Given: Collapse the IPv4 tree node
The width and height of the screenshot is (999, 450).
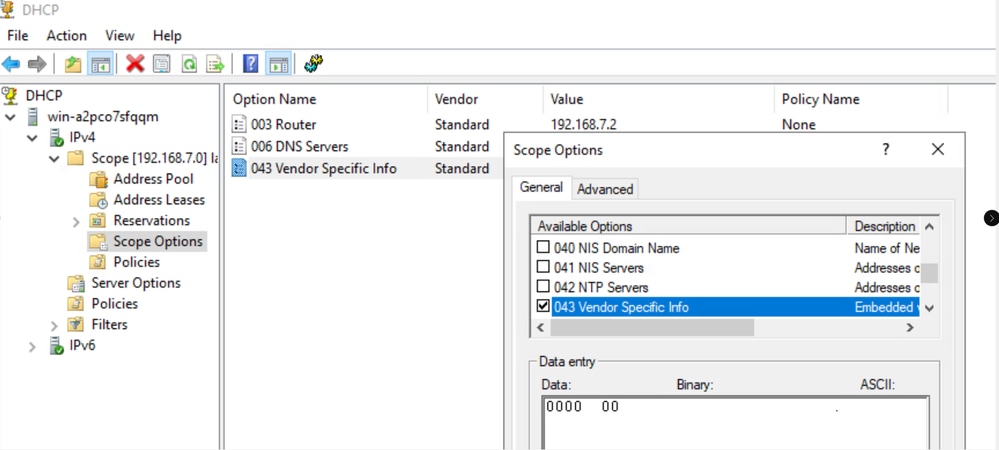Looking at the screenshot, I should [x=32, y=138].
